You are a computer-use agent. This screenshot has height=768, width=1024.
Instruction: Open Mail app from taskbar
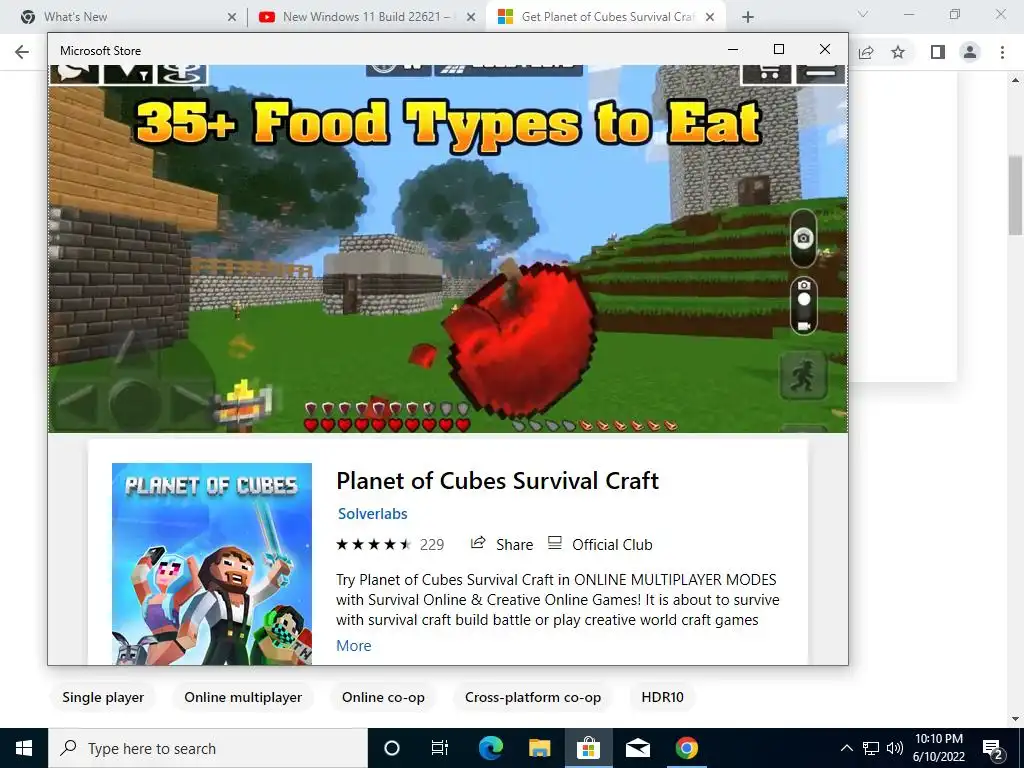click(x=637, y=748)
